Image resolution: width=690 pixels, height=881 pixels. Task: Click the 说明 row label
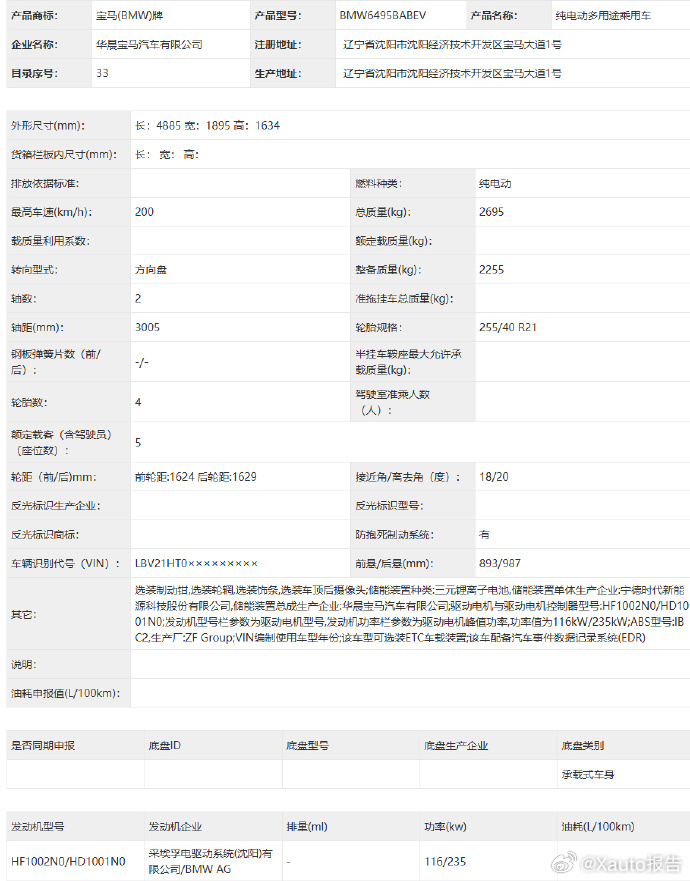click(24, 664)
